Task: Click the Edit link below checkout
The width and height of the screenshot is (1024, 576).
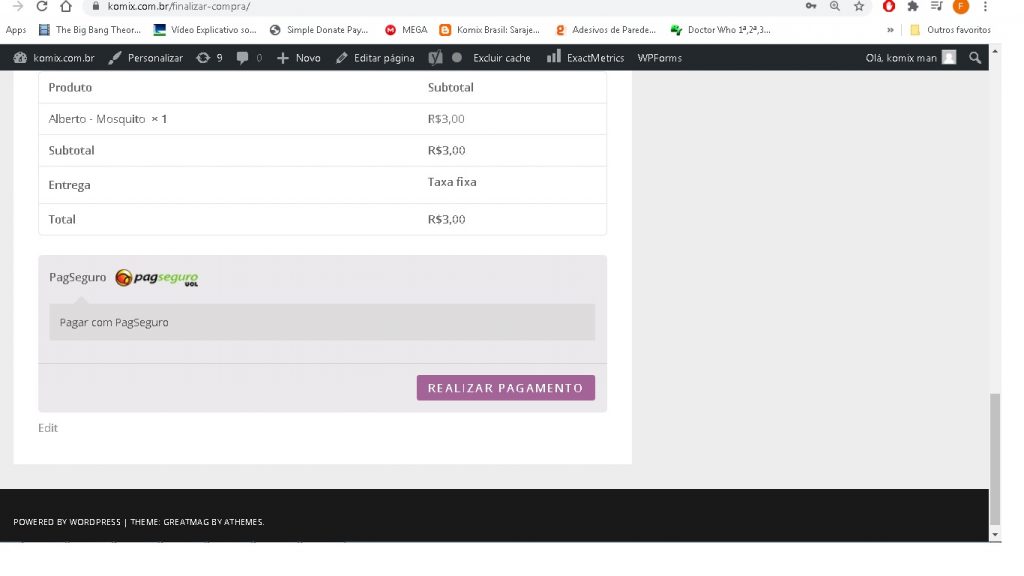Action: 48,428
